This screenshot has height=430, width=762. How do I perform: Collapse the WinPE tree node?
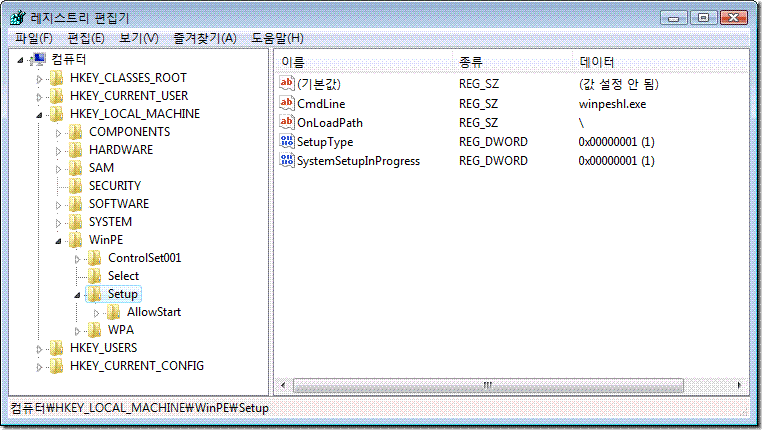click(x=58, y=241)
